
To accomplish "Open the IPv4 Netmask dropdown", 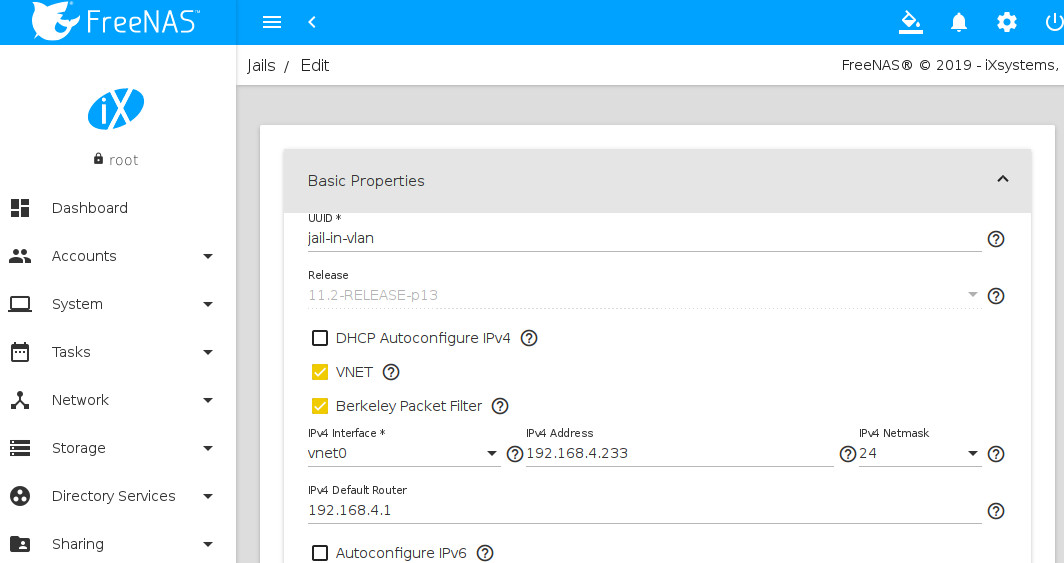I will pyautogui.click(x=919, y=454).
